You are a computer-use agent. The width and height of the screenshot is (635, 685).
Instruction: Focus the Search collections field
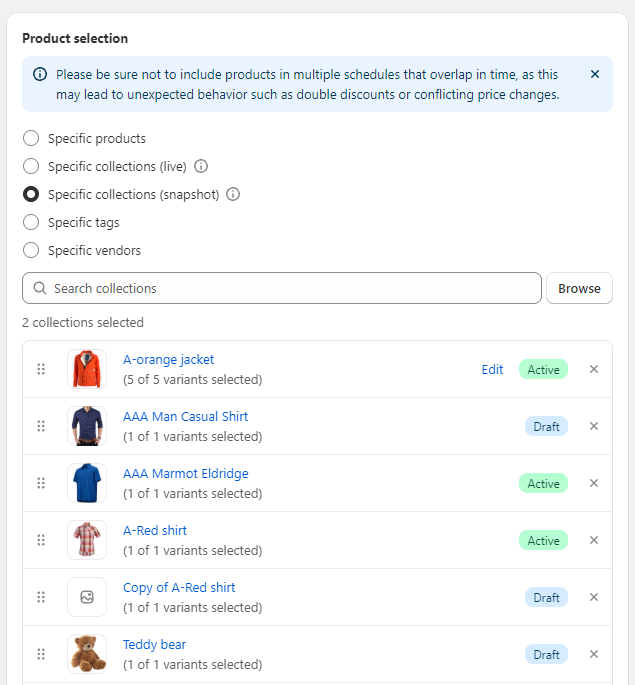(282, 288)
